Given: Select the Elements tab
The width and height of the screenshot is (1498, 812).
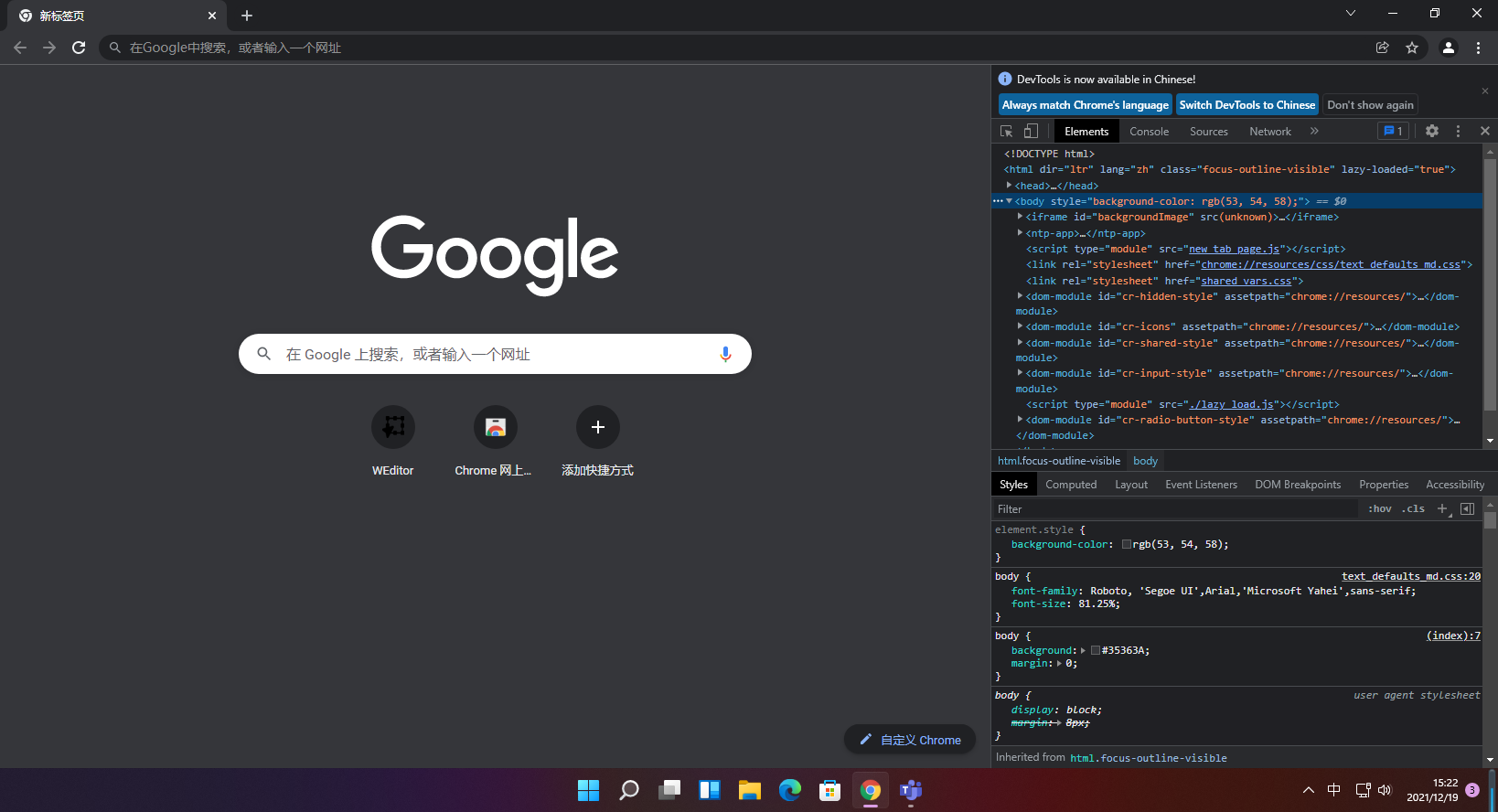Looking at the screenshot, I should tap(1086, 132).
